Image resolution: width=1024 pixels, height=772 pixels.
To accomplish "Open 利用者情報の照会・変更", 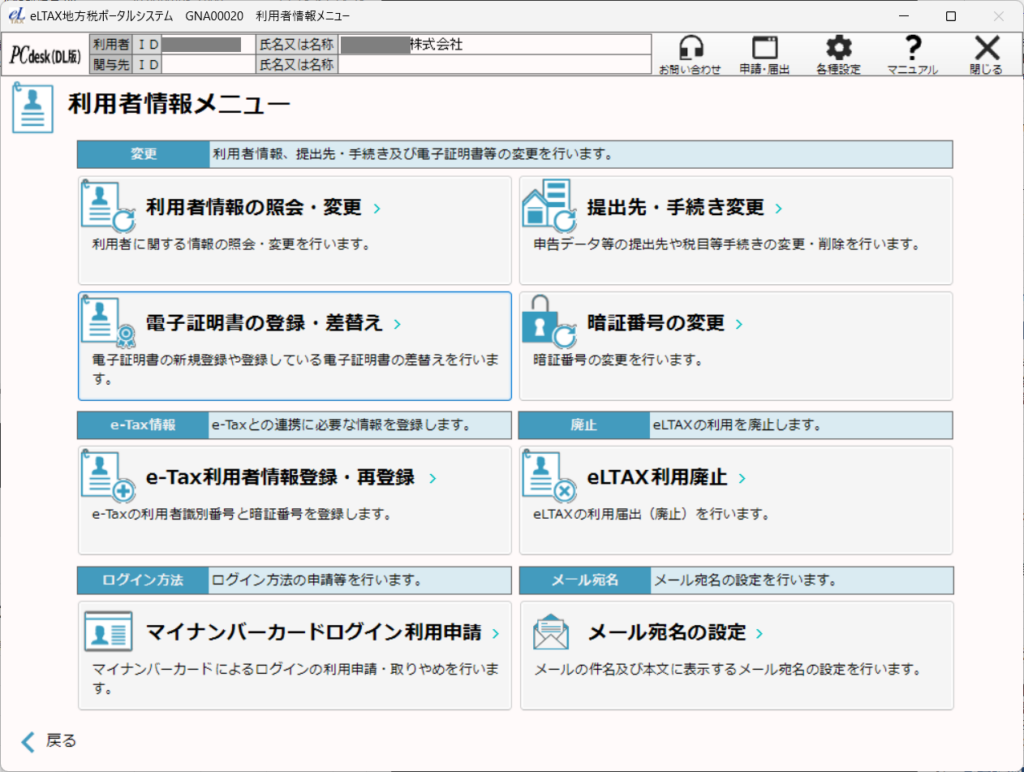I will (295, 230).
